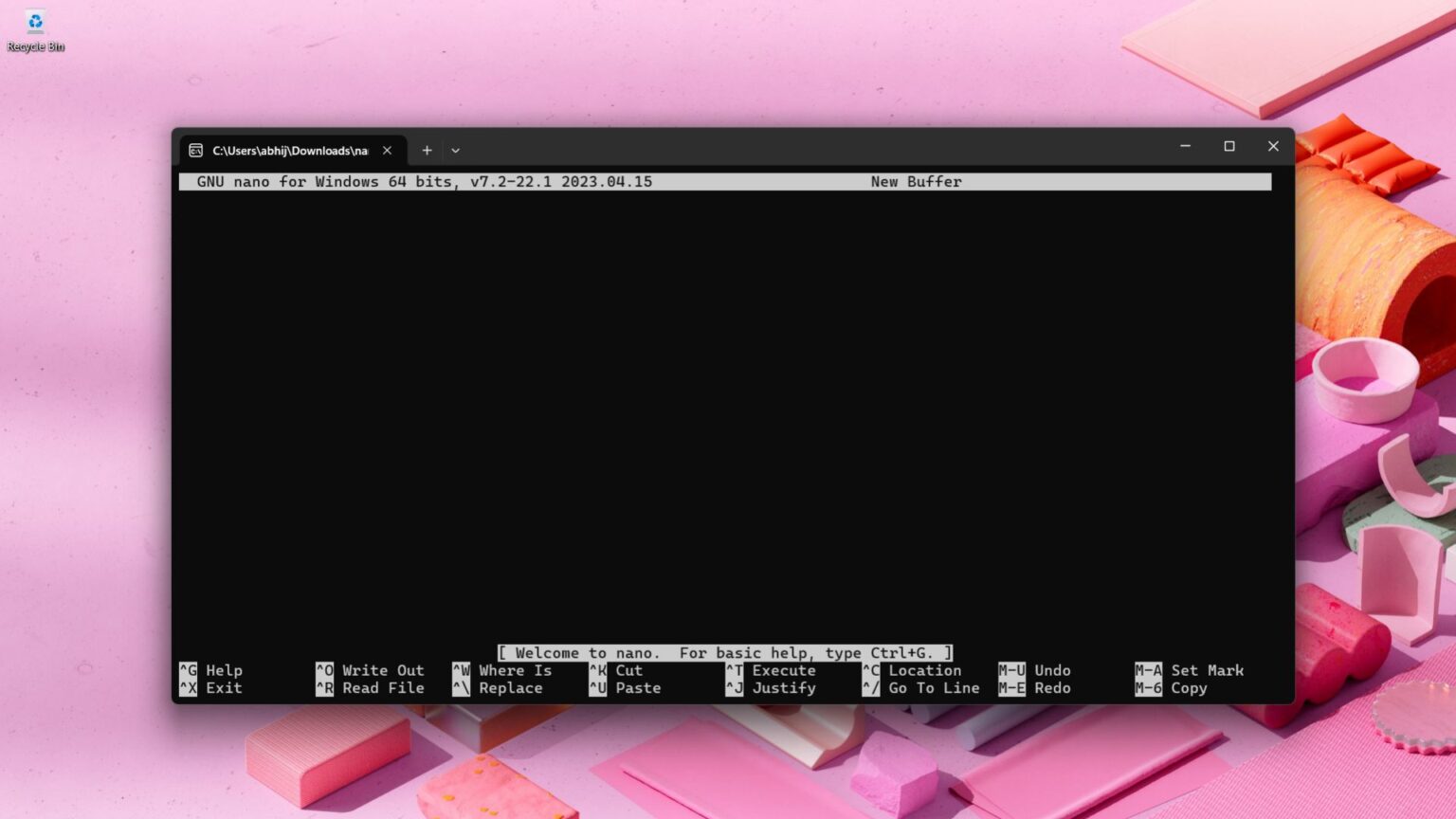Open the terminal tab dropdown chevron
Screen dimensions: 1456x819
click(x=456, y=150)
